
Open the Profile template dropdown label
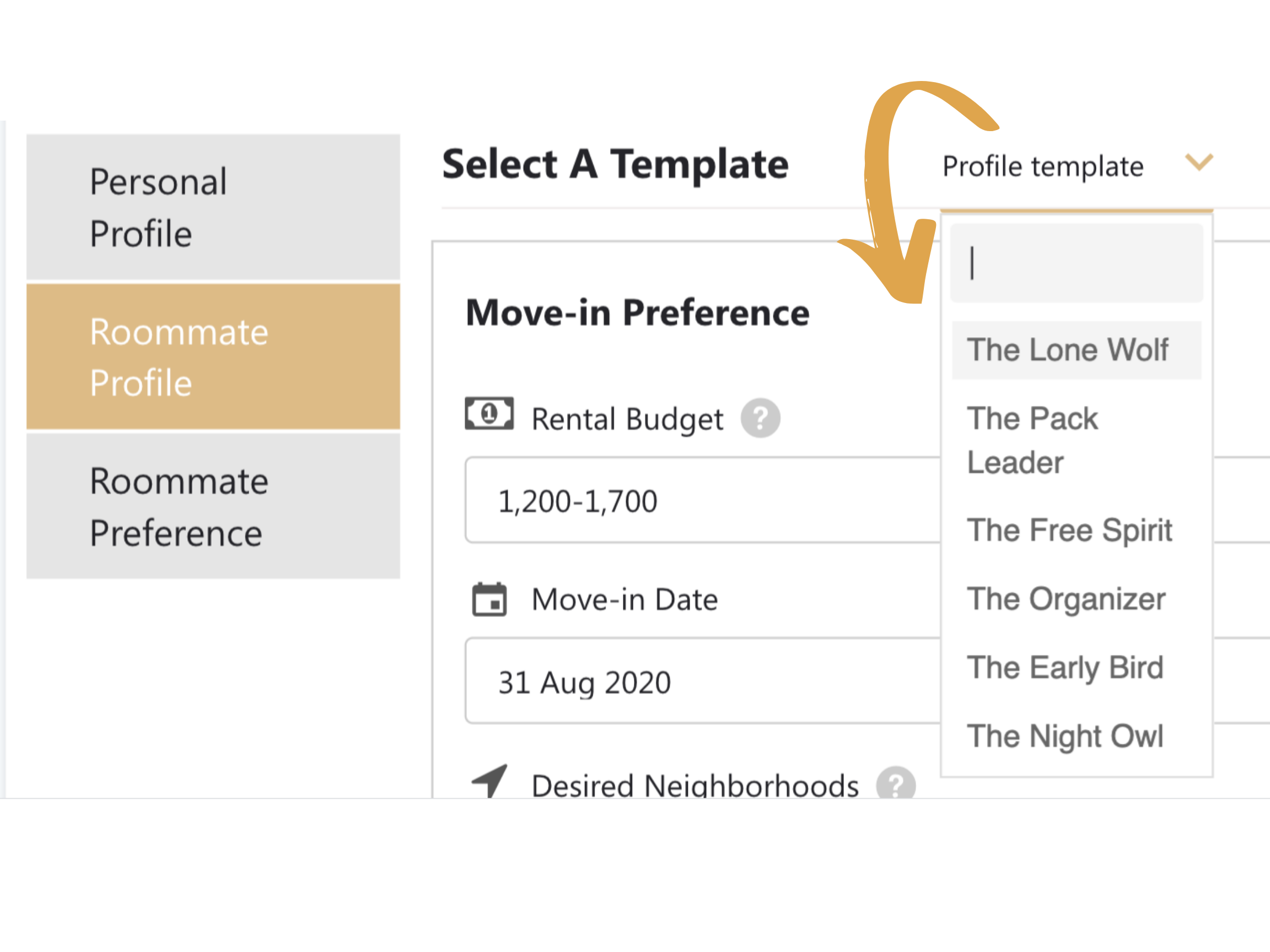coord(1043,166)
